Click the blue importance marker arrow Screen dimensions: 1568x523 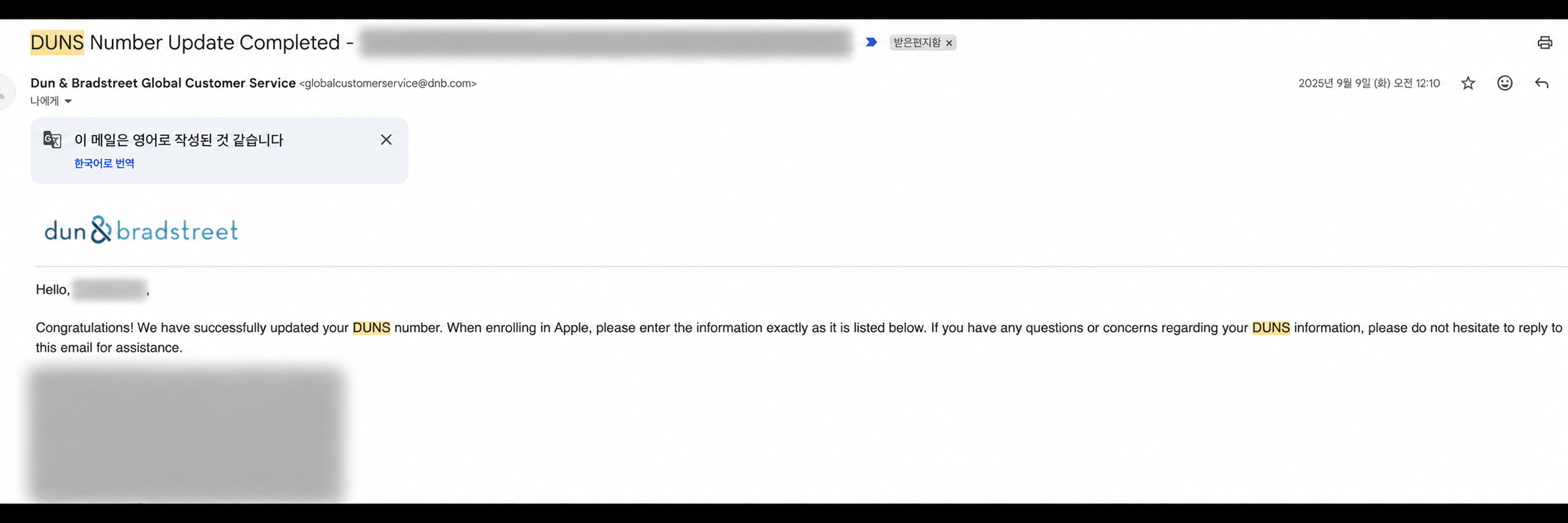click(x=871, y=43)
